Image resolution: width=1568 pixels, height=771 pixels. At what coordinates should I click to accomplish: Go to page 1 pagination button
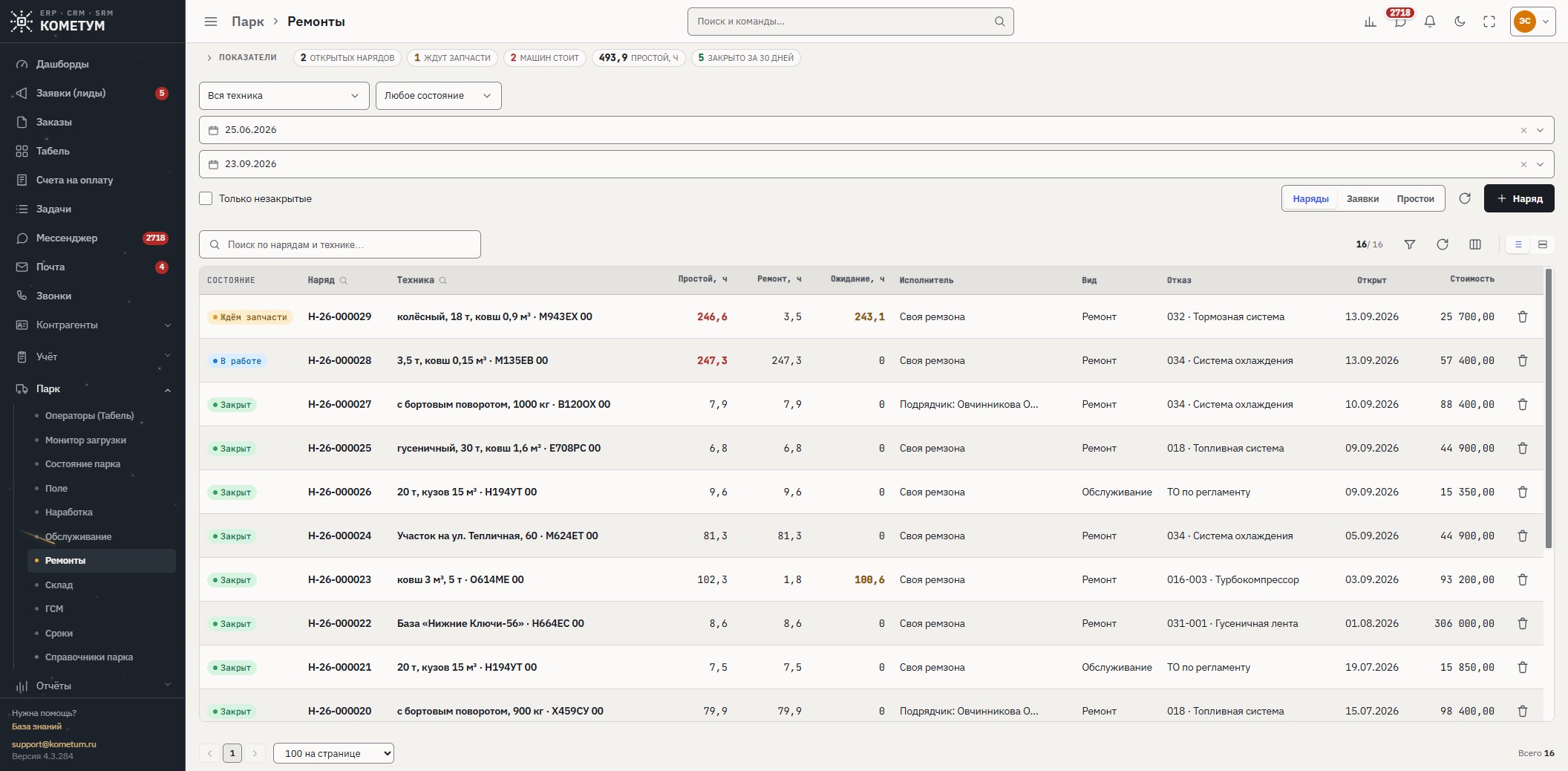click(x=232, y=753)
